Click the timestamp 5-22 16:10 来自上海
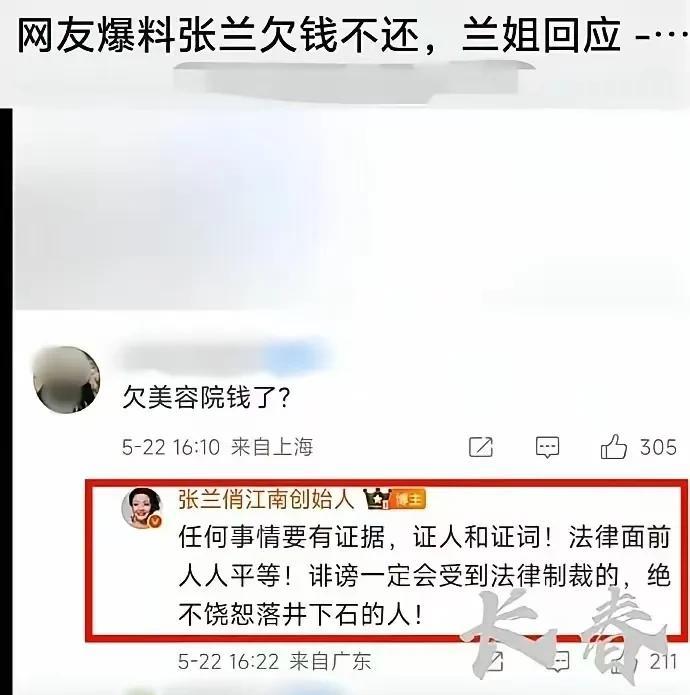 point(218,447)
